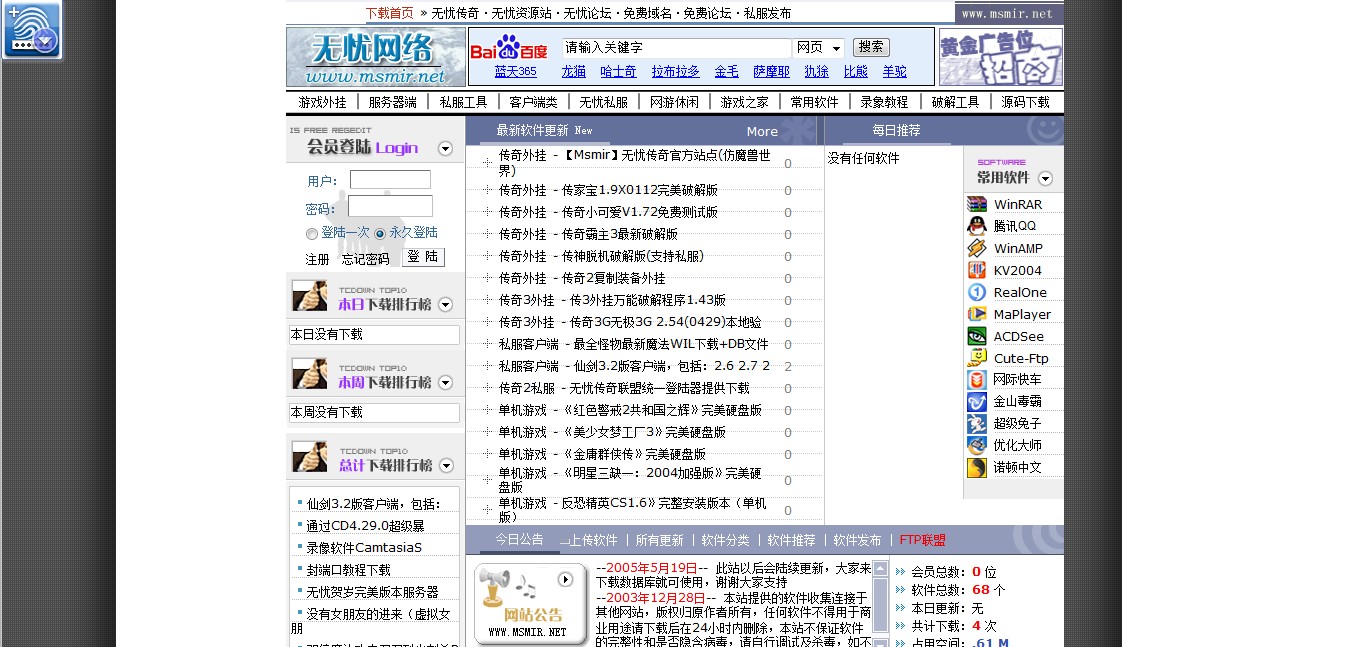
Task: Click the thumbs-up icon beside 本周下载排行榜
Action: (x=310, y=373)
